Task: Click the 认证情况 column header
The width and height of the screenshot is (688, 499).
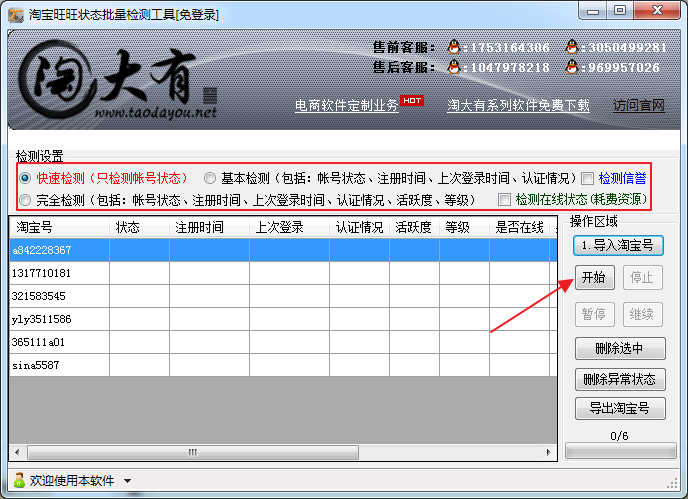Action: [x=359, y=227]
